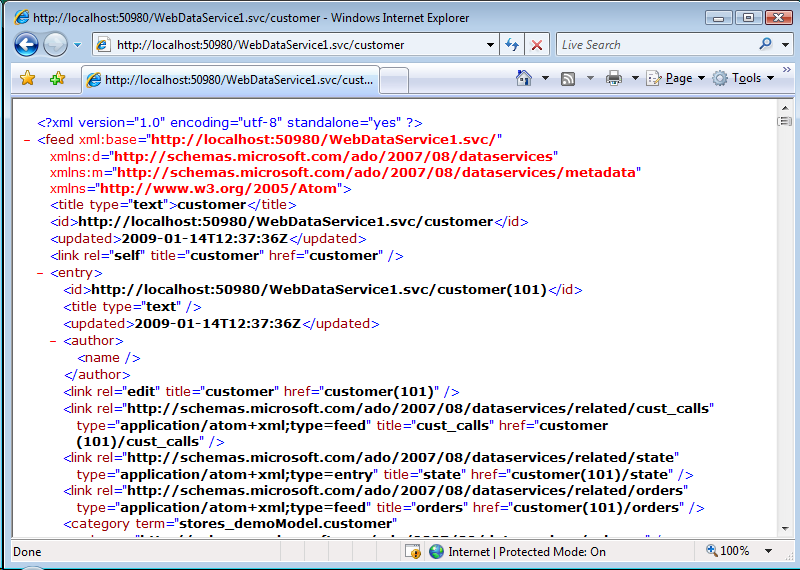Click the Live Search magnifier icon

[x=765, y=44]
